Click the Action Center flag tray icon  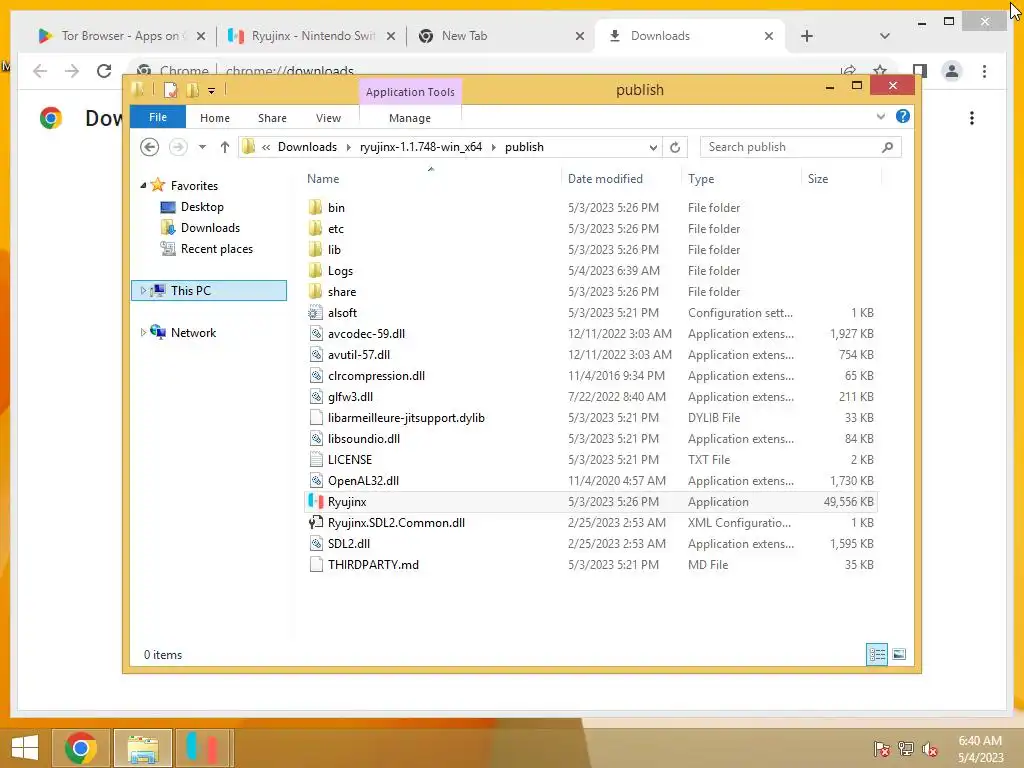[x=882, y=749]
